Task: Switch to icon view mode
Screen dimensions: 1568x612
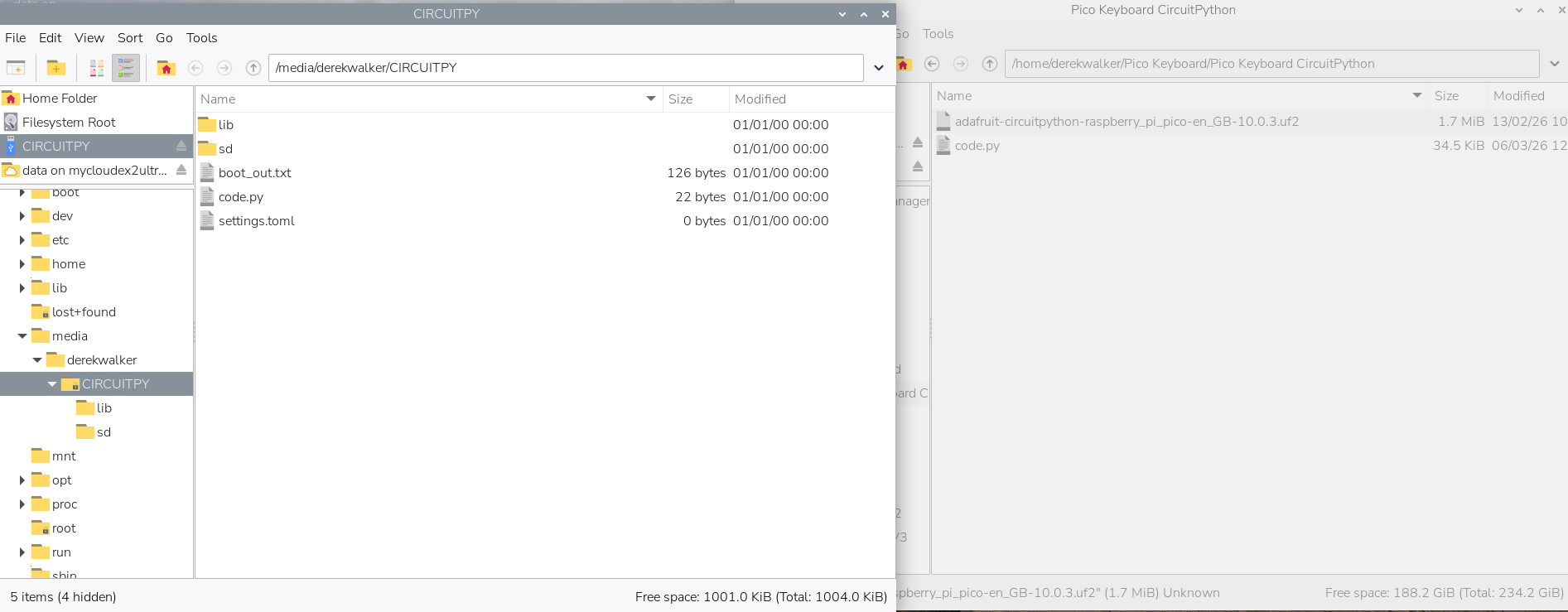Action: [x=97, y=68]
